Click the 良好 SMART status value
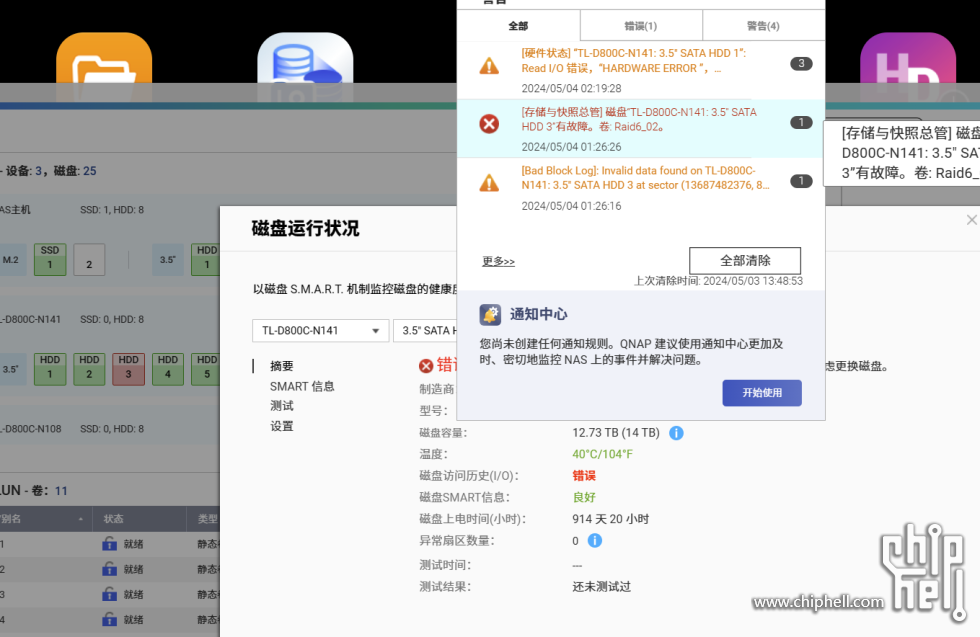Image resolution: width=980 pixels, height=637 pixels. [584, 498]
